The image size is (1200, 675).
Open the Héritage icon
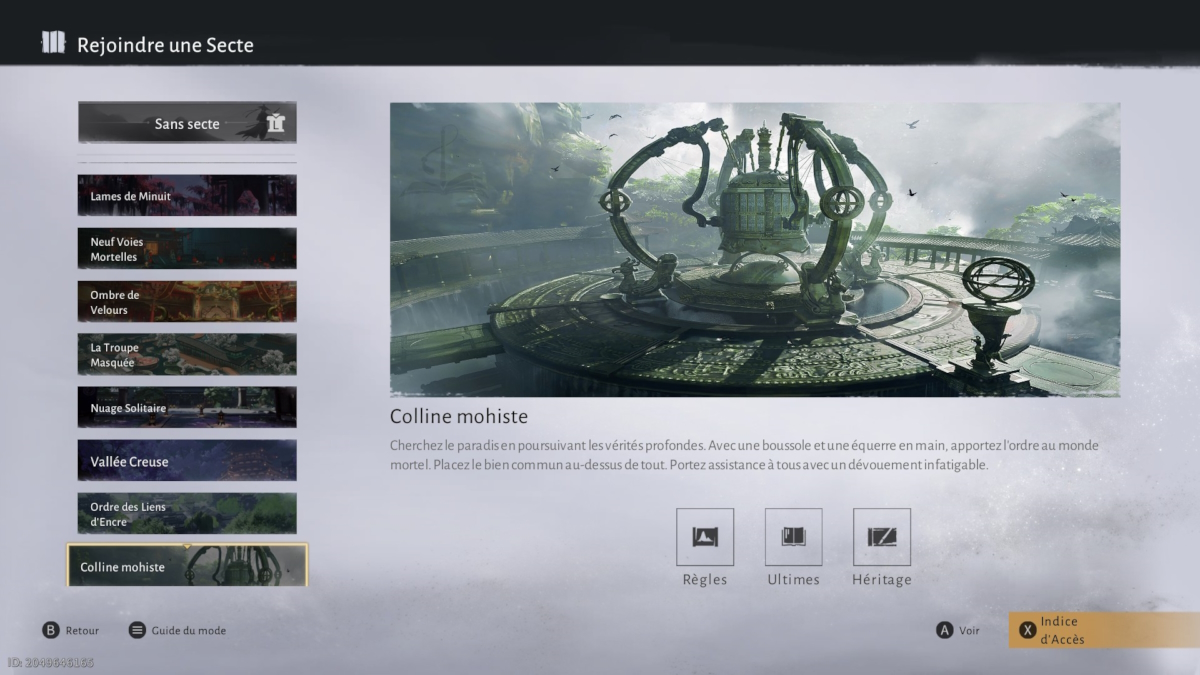[881, 537]
